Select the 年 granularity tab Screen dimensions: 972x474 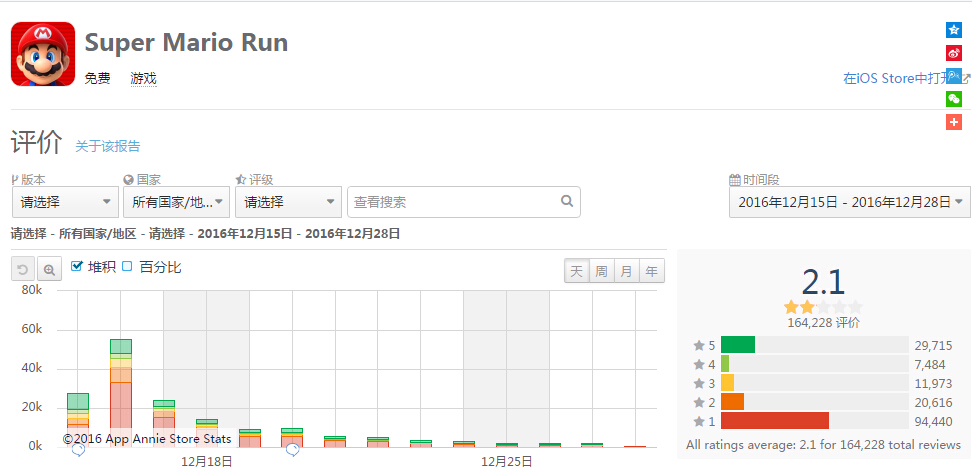pos(651,271)
